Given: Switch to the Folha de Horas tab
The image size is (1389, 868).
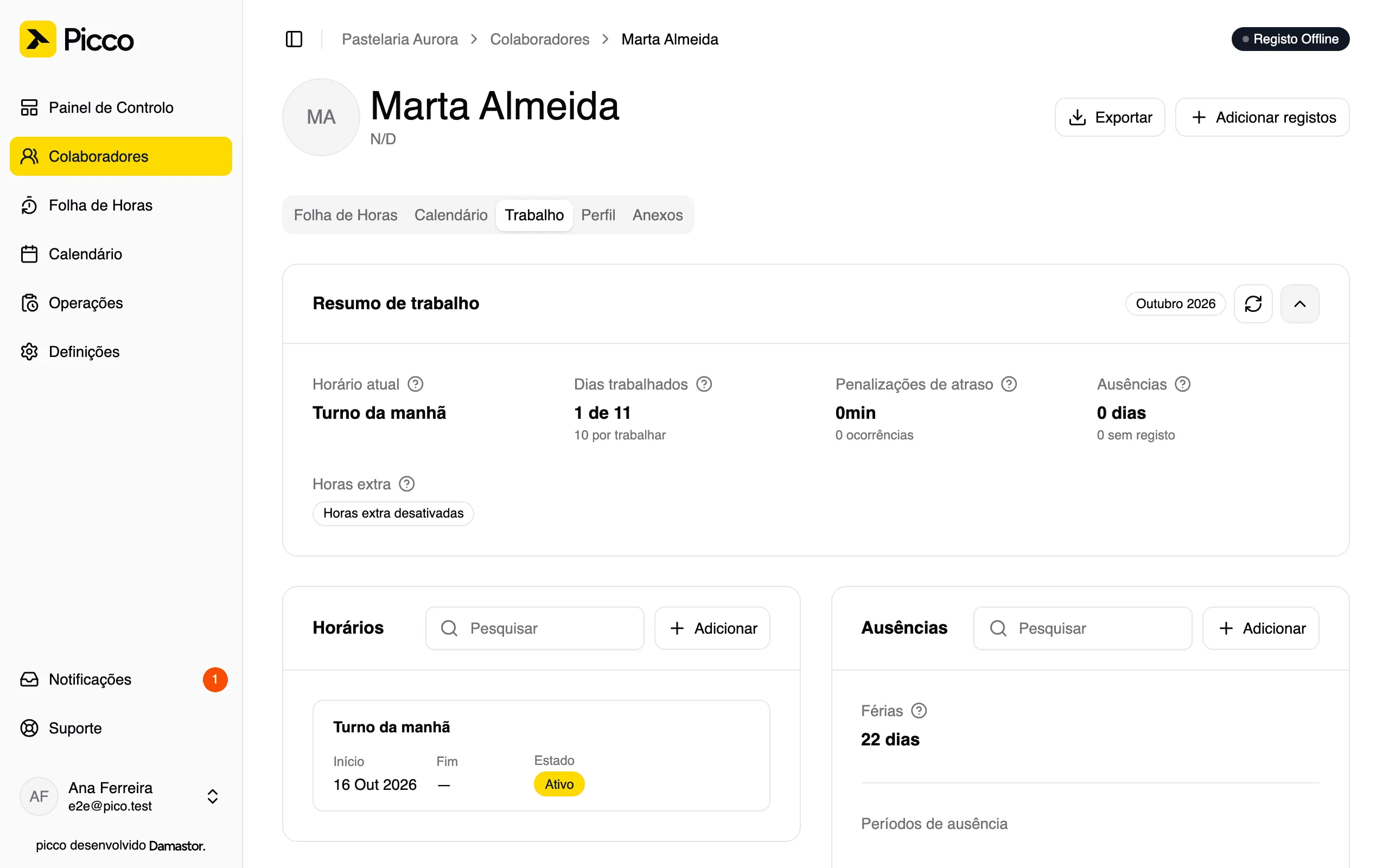Looking at the screenshot, I should [x=346, y=215].
